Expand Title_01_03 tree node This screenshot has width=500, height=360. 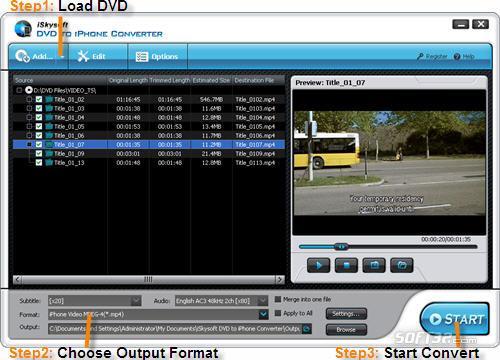(29, 108)
